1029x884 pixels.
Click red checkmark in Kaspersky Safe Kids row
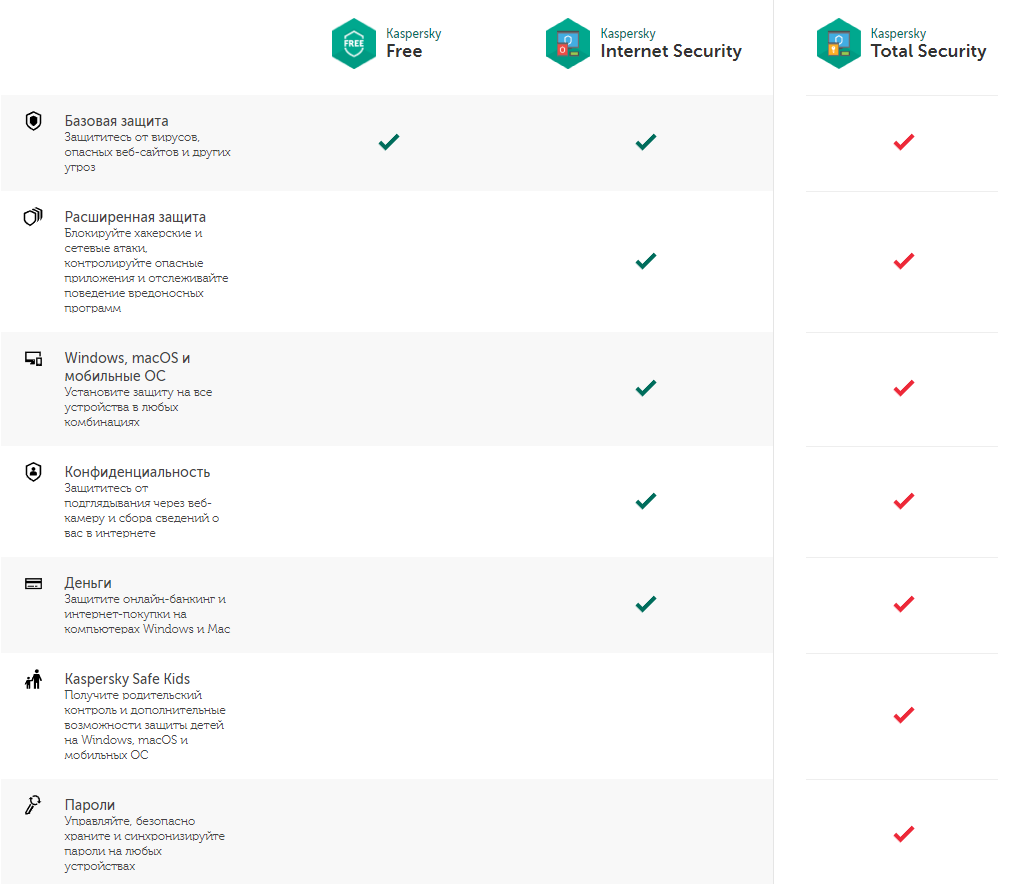point(904,715)
